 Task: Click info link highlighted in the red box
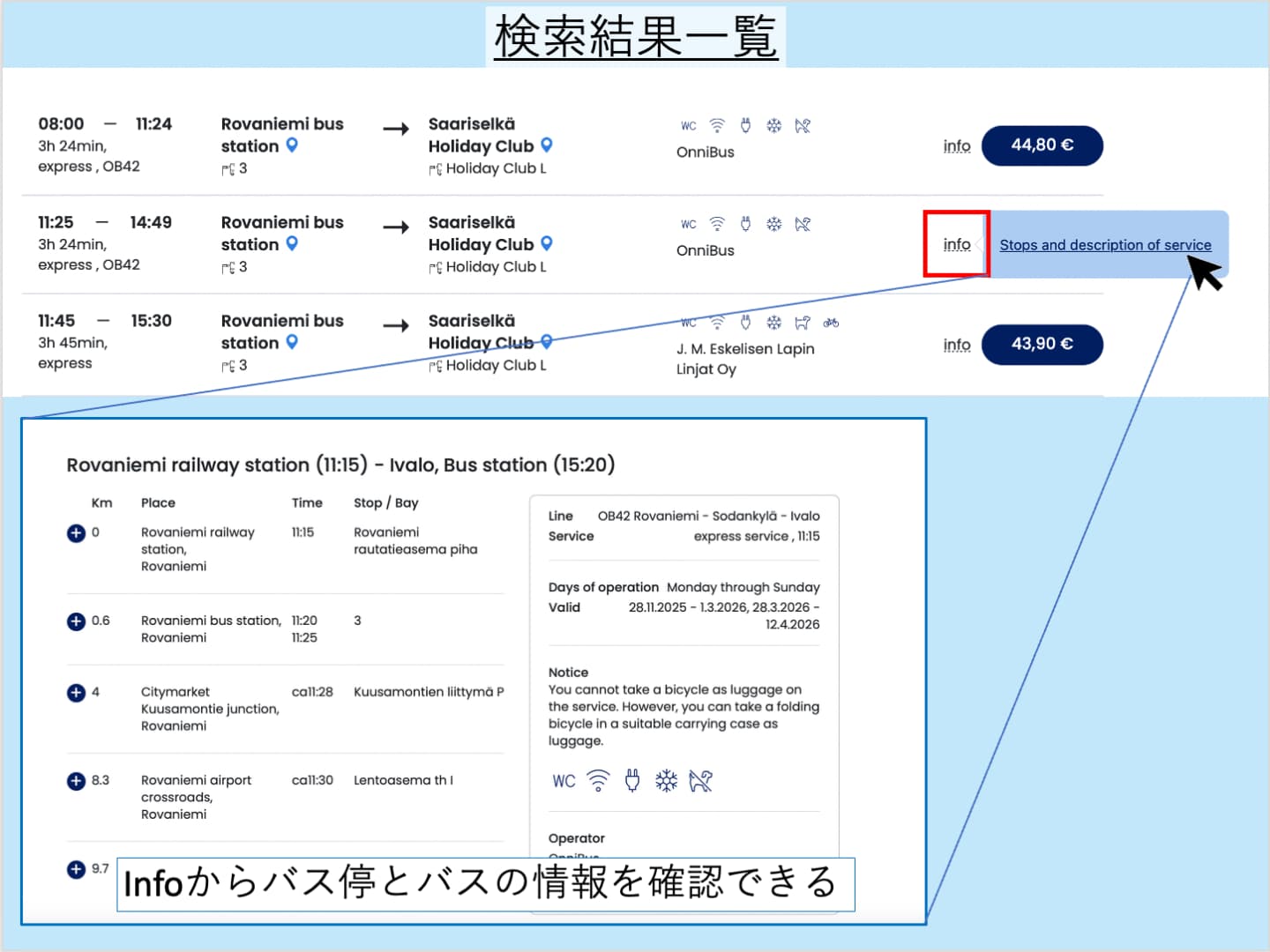click(x=956, y=244)
